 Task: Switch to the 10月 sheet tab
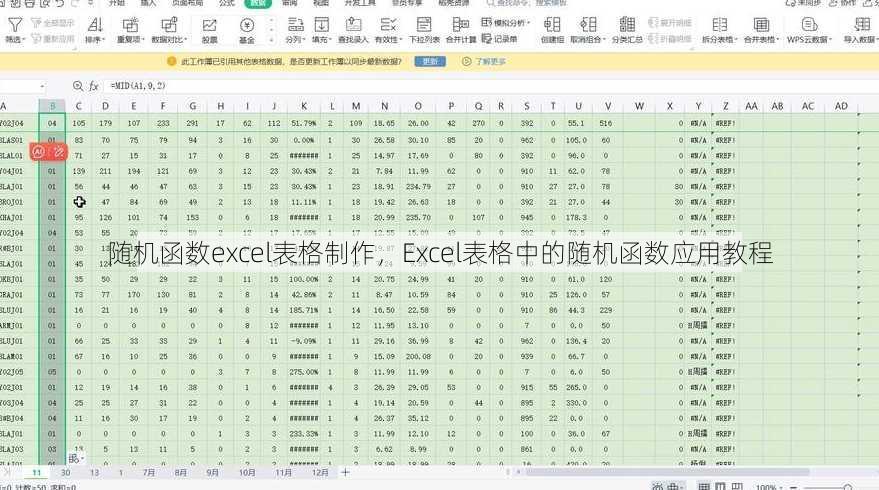(x=247, y=473)
